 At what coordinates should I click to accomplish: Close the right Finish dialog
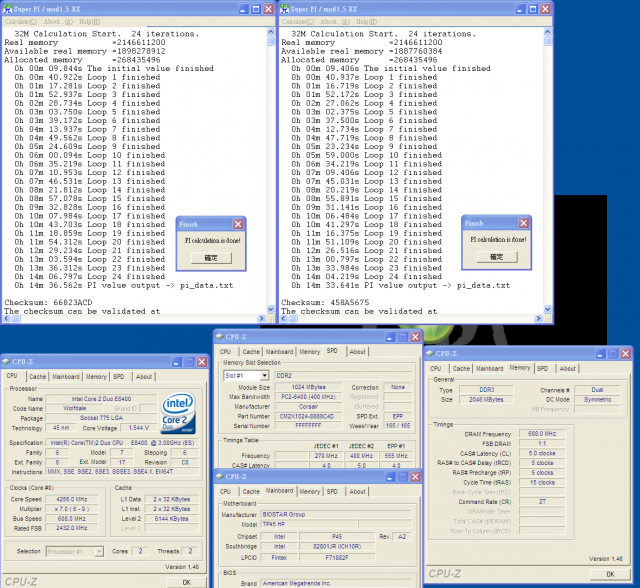(524, 223)
